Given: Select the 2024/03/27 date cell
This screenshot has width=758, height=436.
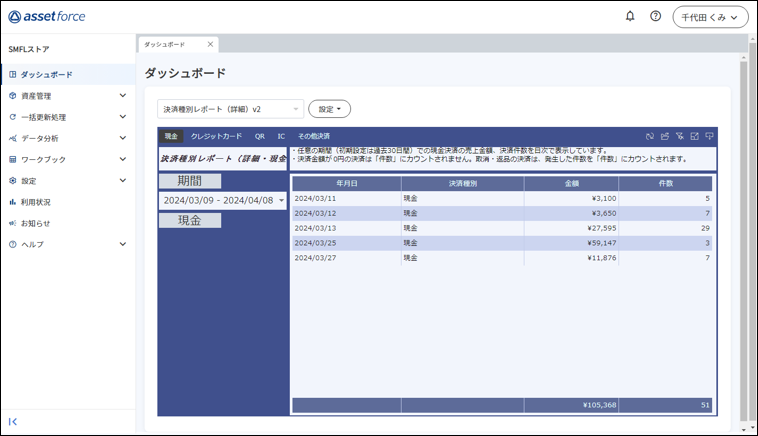Looking at the screenshot, I should (347, 258).
